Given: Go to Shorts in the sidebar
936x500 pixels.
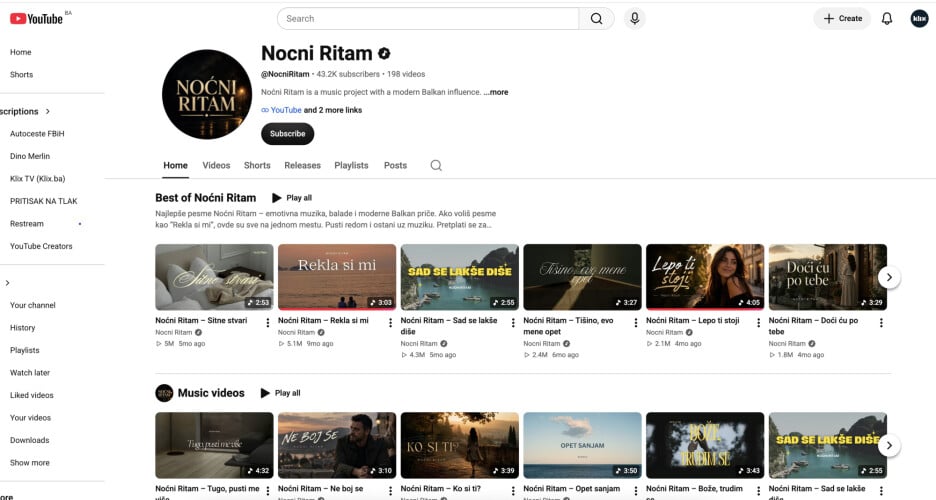Looking at the screenshot, I should coord(21,75).
